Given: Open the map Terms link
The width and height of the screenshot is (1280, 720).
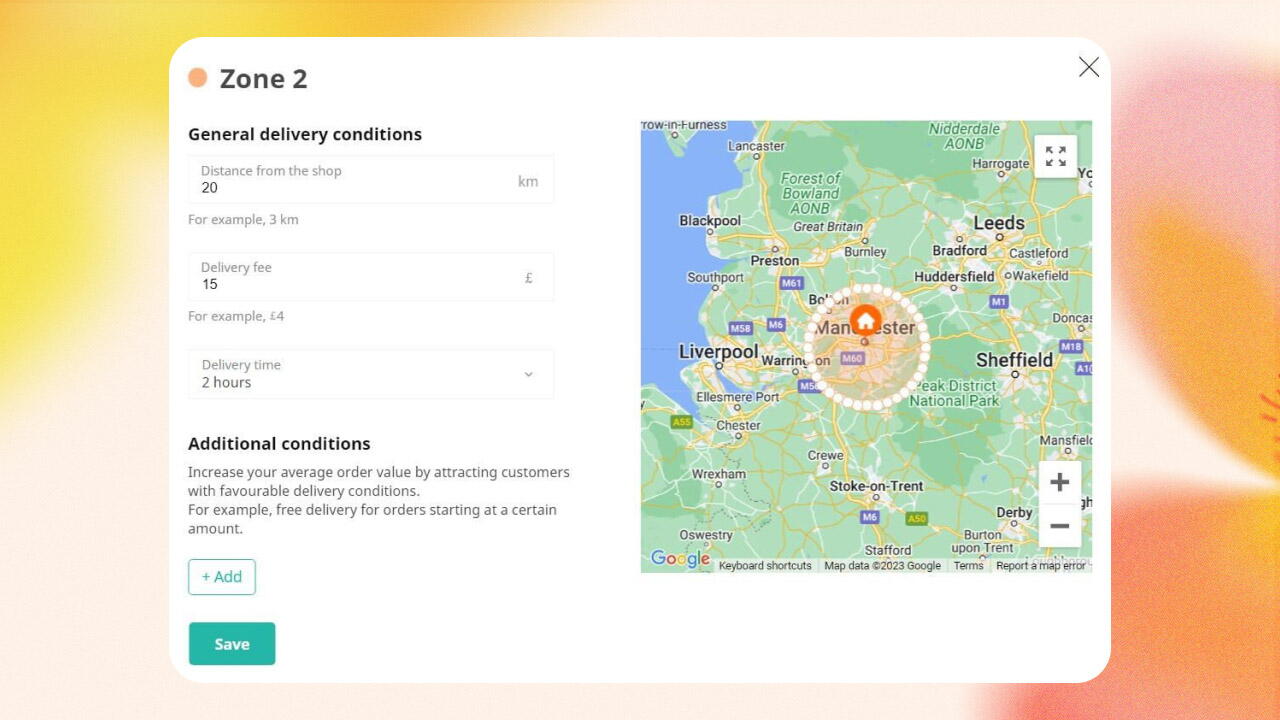Looking at the screenshot, I should (x=968, y=566).
